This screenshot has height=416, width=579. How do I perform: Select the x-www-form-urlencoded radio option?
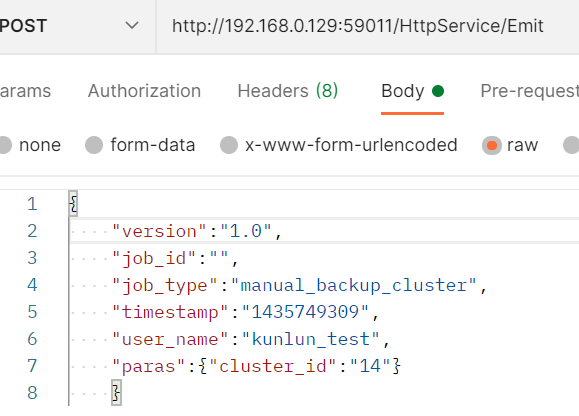pos(229,145)
